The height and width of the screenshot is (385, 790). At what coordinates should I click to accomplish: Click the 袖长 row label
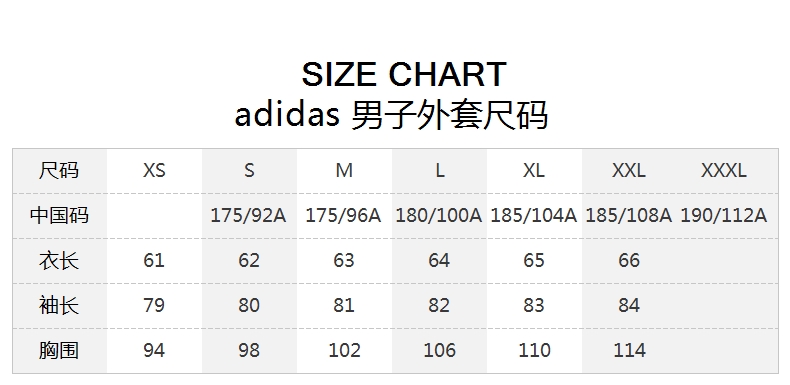(x=59, y=305)
